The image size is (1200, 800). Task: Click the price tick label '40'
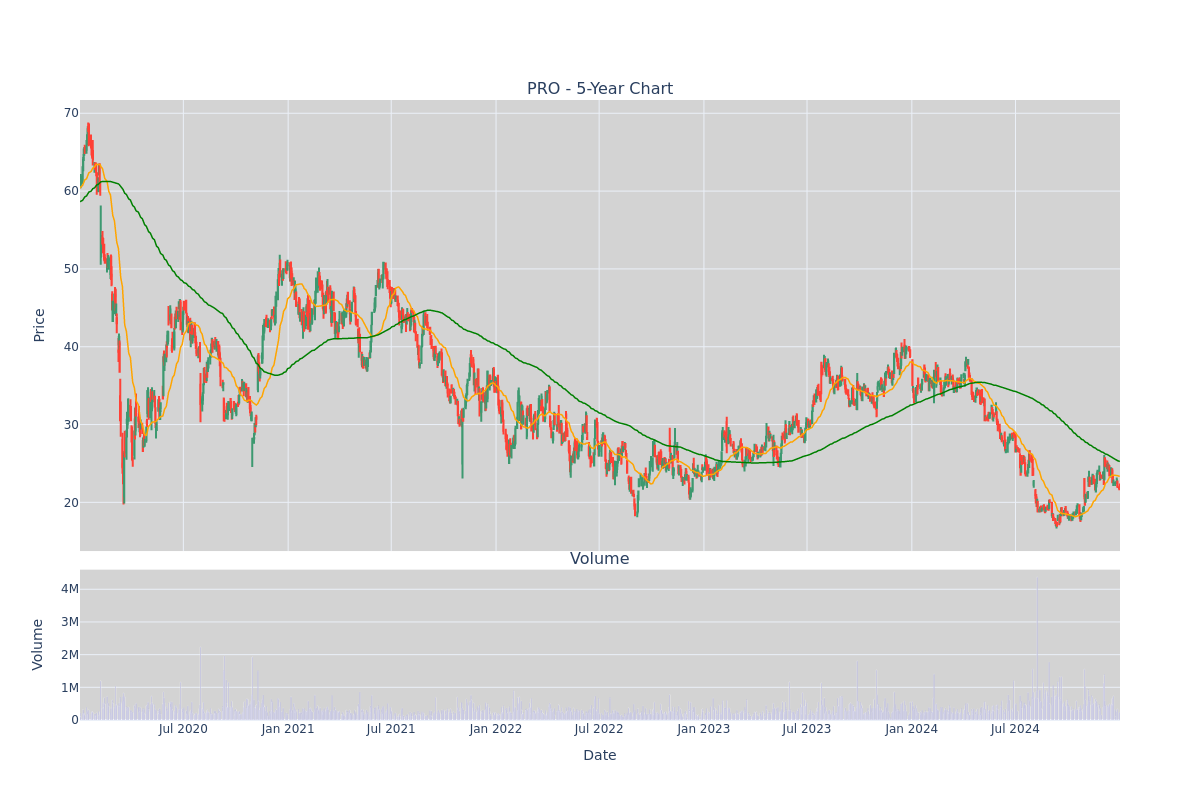(x=71, y=347)
